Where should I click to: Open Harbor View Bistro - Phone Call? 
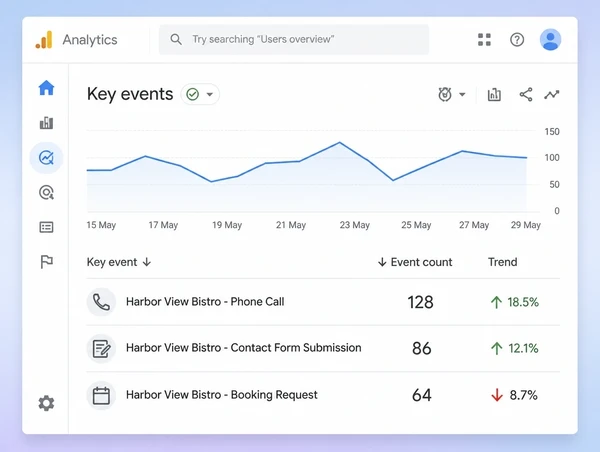pyautogui.click(x=205, y=302)
